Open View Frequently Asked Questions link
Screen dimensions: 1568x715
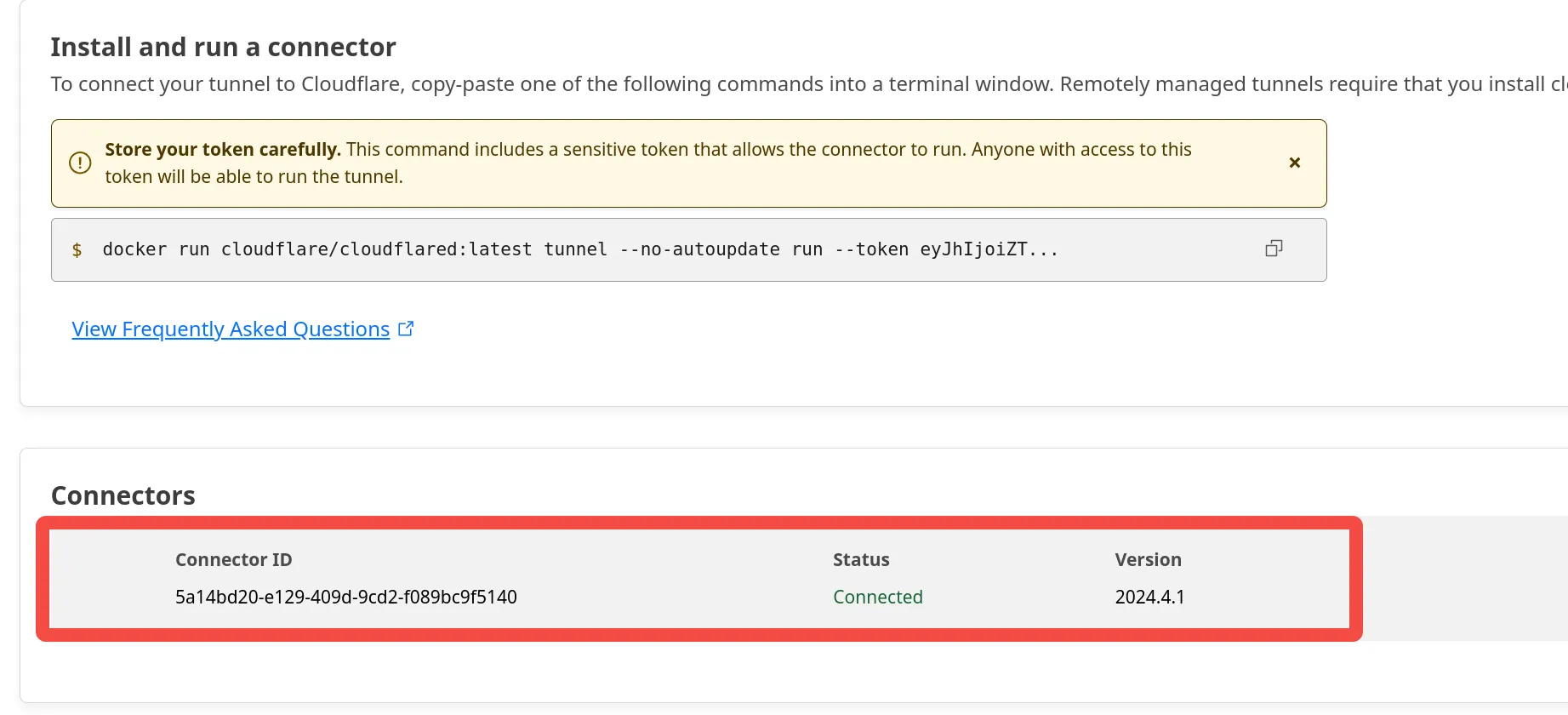[x=231, y=329]
